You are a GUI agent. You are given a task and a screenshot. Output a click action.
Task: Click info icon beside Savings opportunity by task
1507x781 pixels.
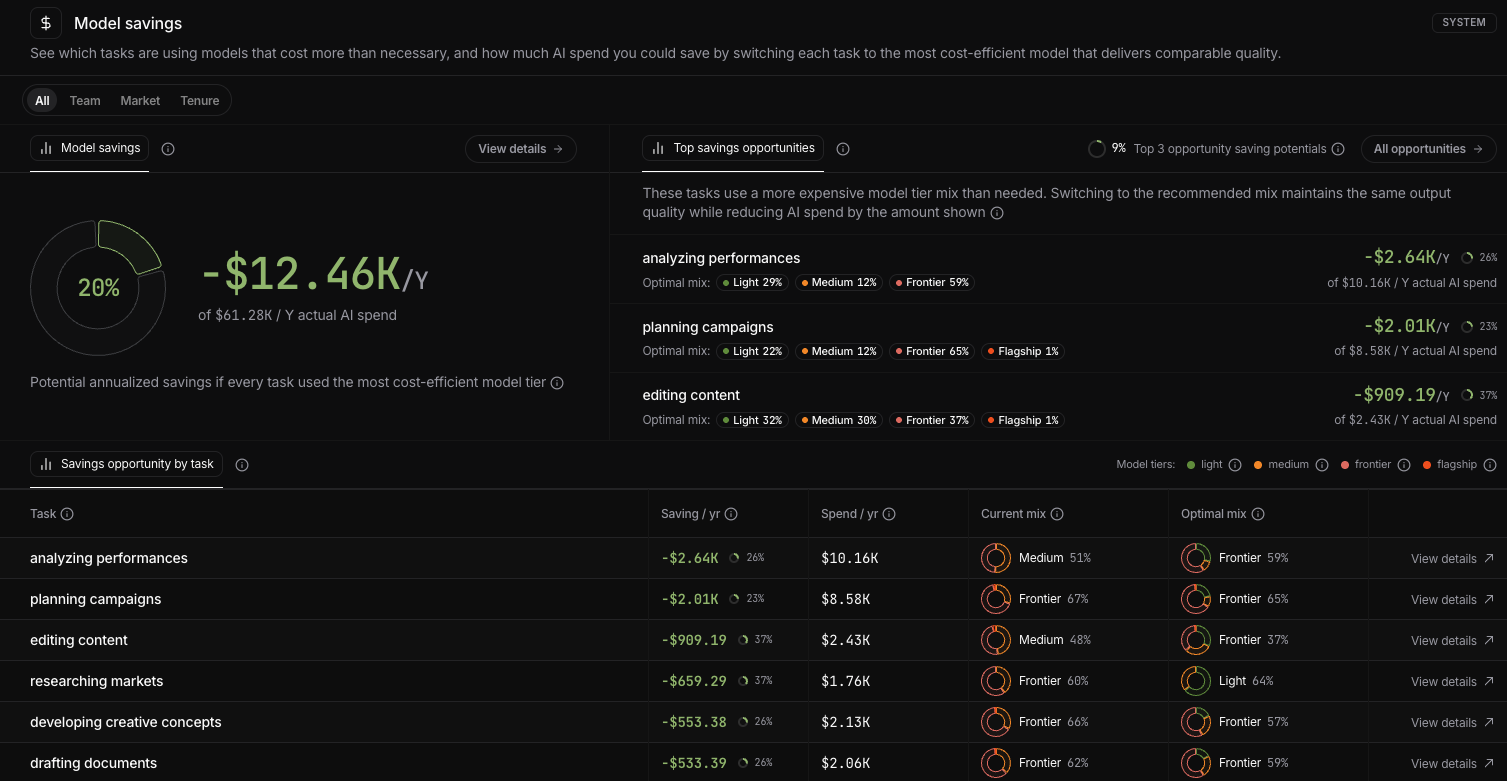tap(242, 465)
